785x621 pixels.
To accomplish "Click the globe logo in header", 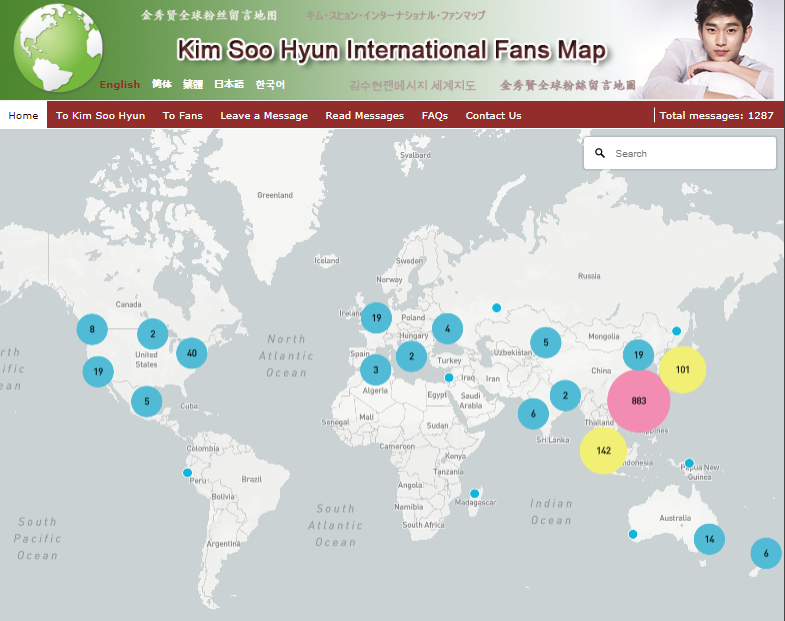I will (x=58, y=48).
